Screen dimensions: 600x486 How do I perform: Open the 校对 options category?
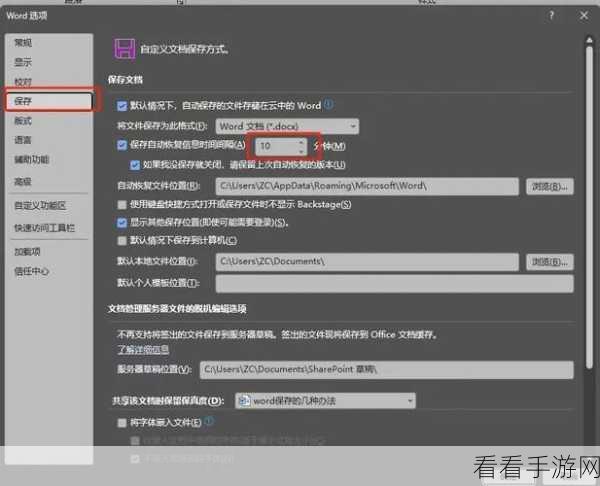click(49, 82)
